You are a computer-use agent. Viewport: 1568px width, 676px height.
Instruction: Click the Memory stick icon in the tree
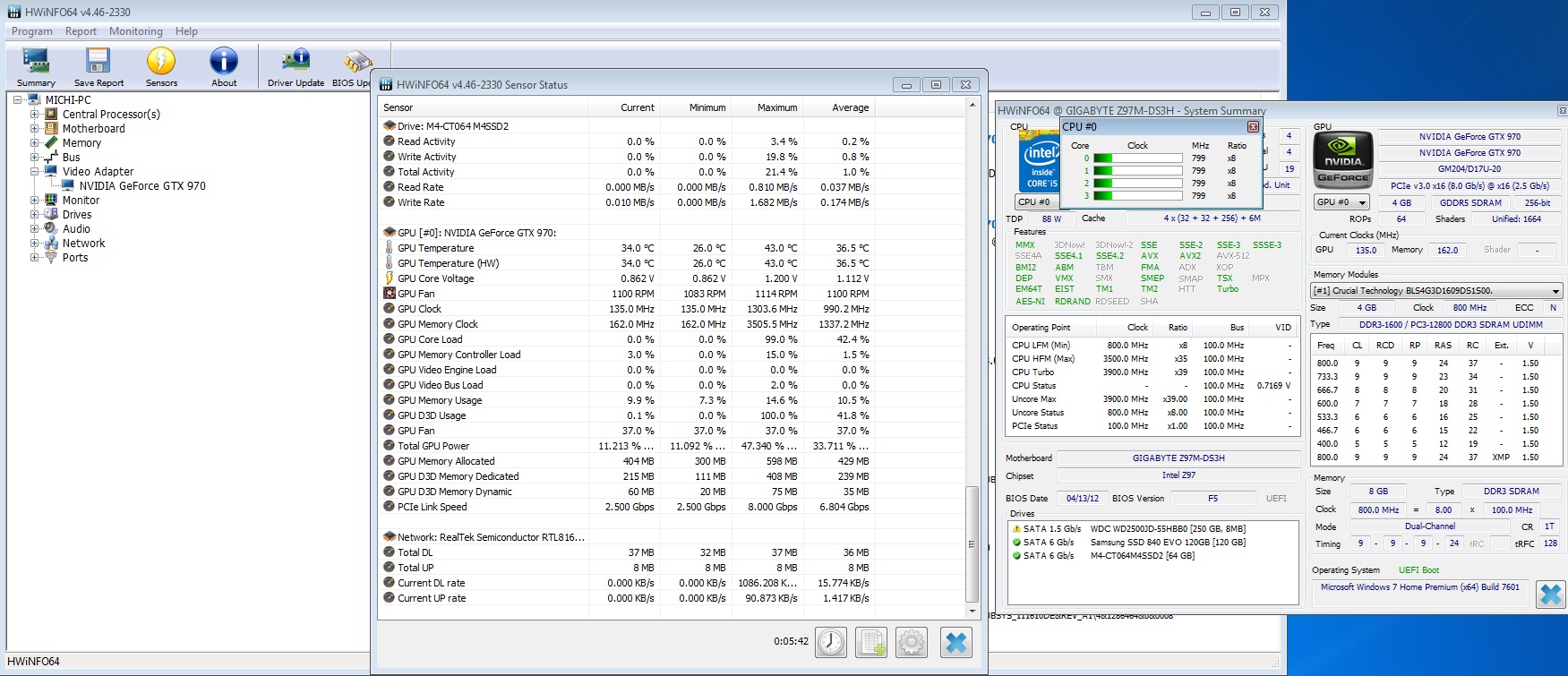[52, 142]
